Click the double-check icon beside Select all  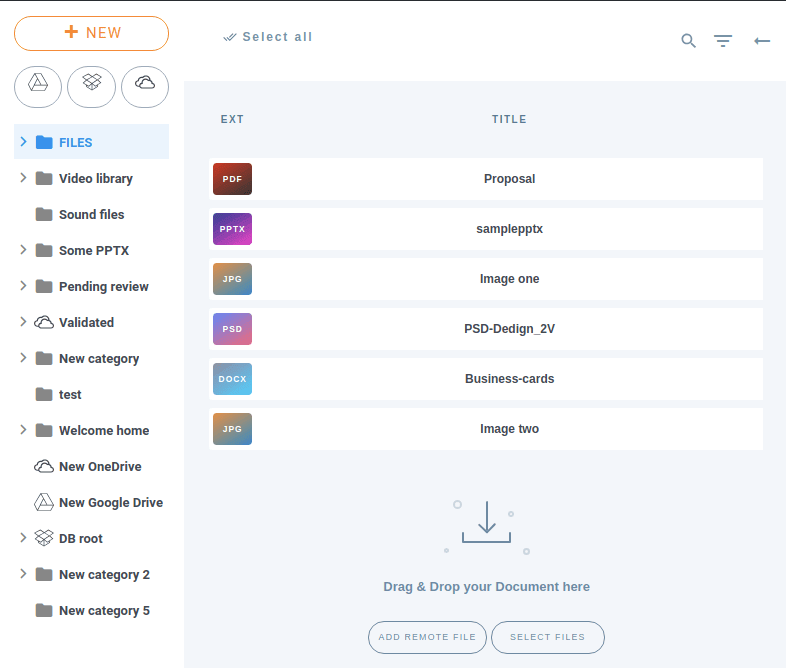pos(230,37)
